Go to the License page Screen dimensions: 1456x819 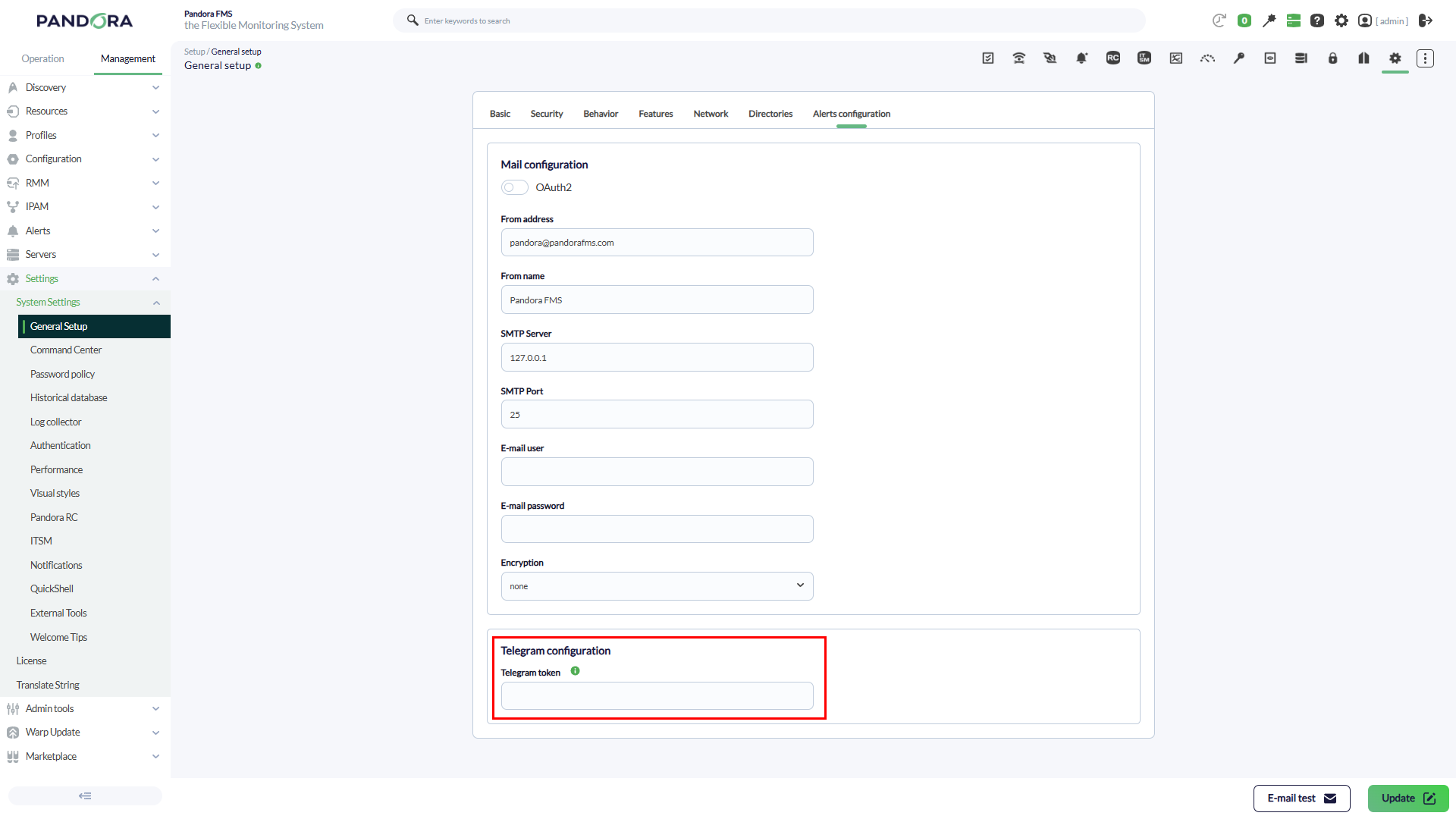coord(31,661)
